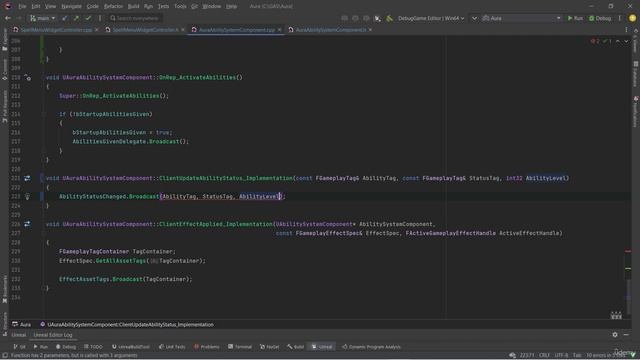The height and width of the screenshot is (360, 640).
Task: Open the Refactor menu
Action: [113, 7]
